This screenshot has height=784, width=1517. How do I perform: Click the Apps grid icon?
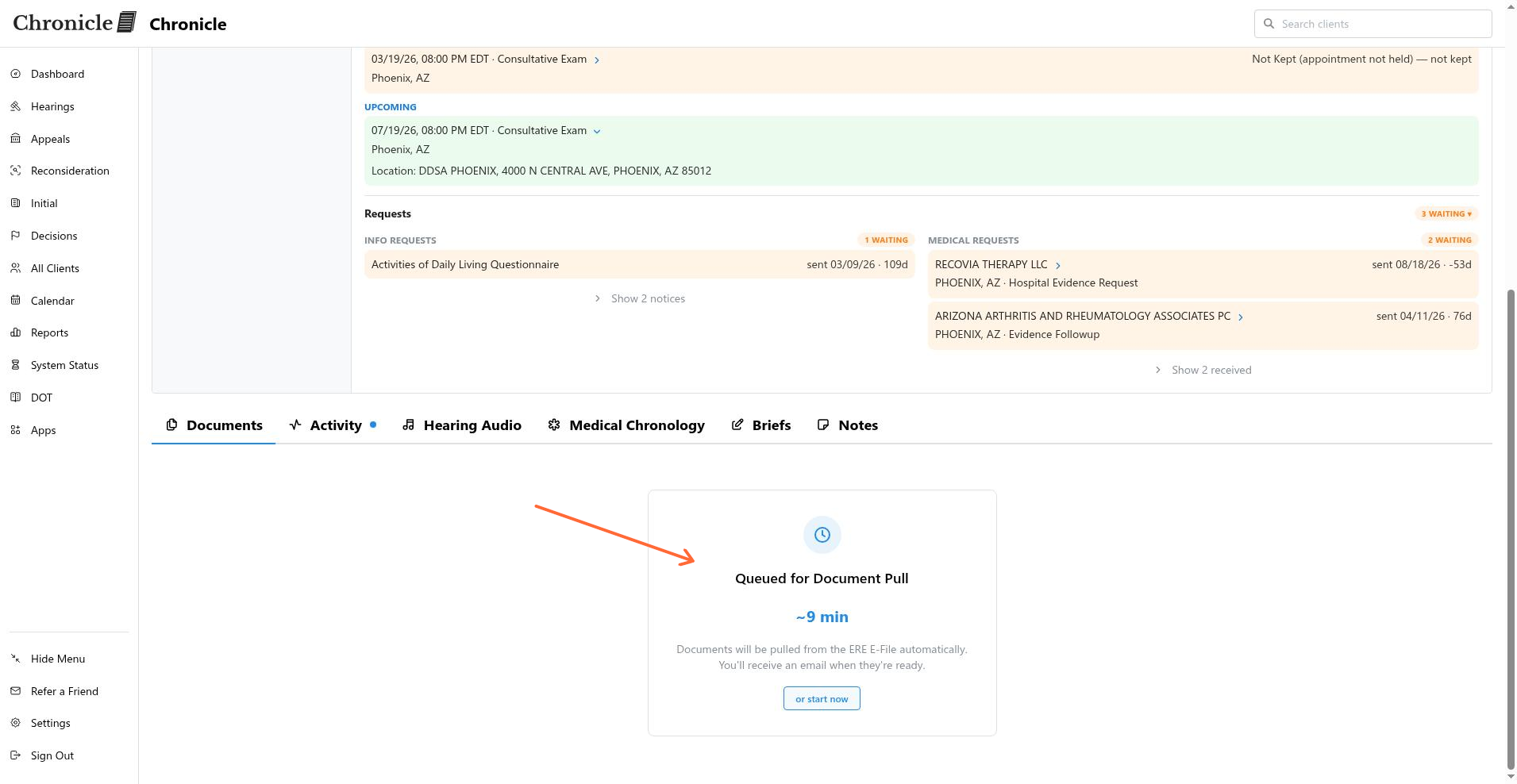15,430
